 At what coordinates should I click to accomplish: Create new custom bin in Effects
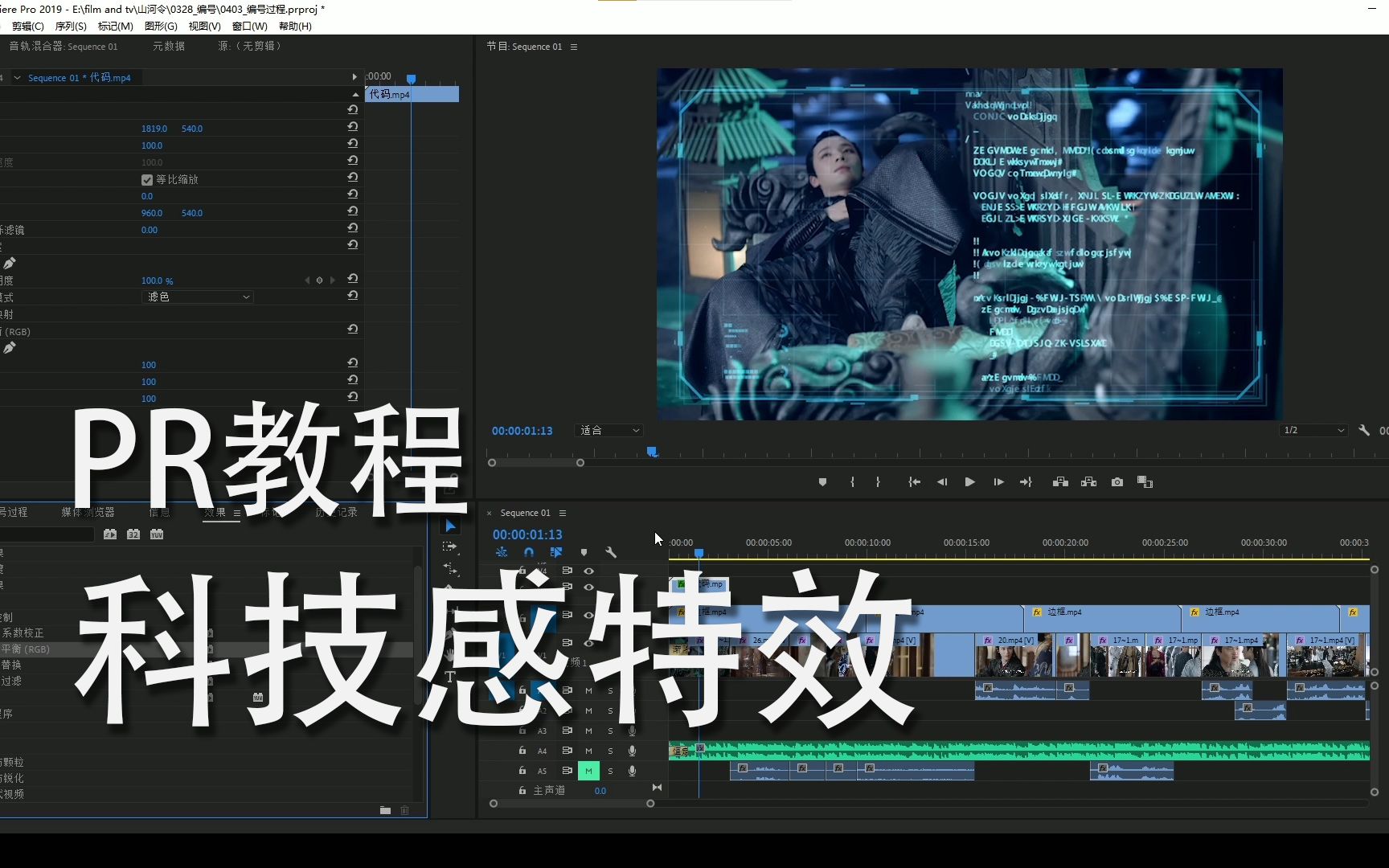point(385,810)
